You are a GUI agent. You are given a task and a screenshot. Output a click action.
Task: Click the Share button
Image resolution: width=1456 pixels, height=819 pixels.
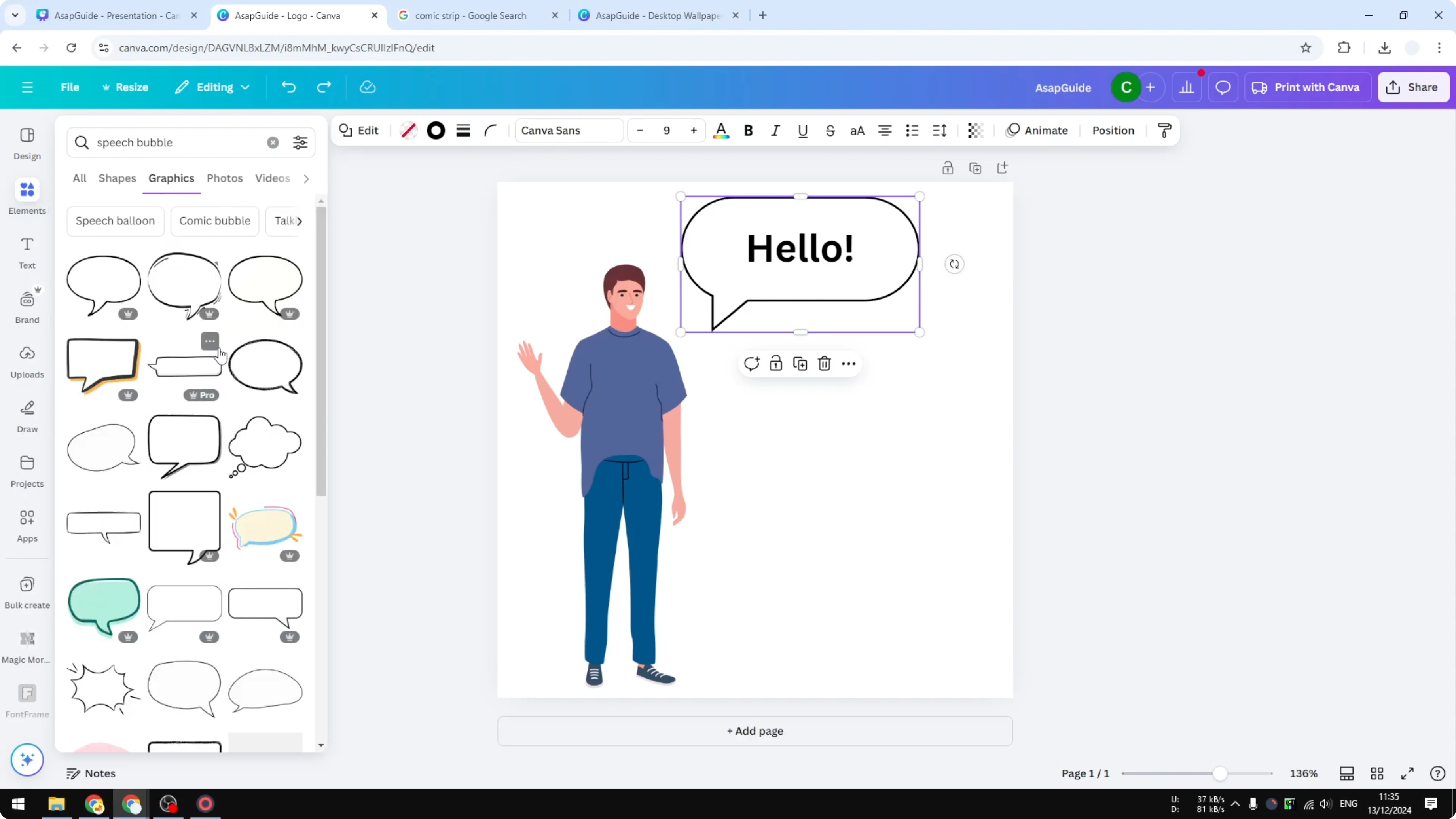(1413, 87)
